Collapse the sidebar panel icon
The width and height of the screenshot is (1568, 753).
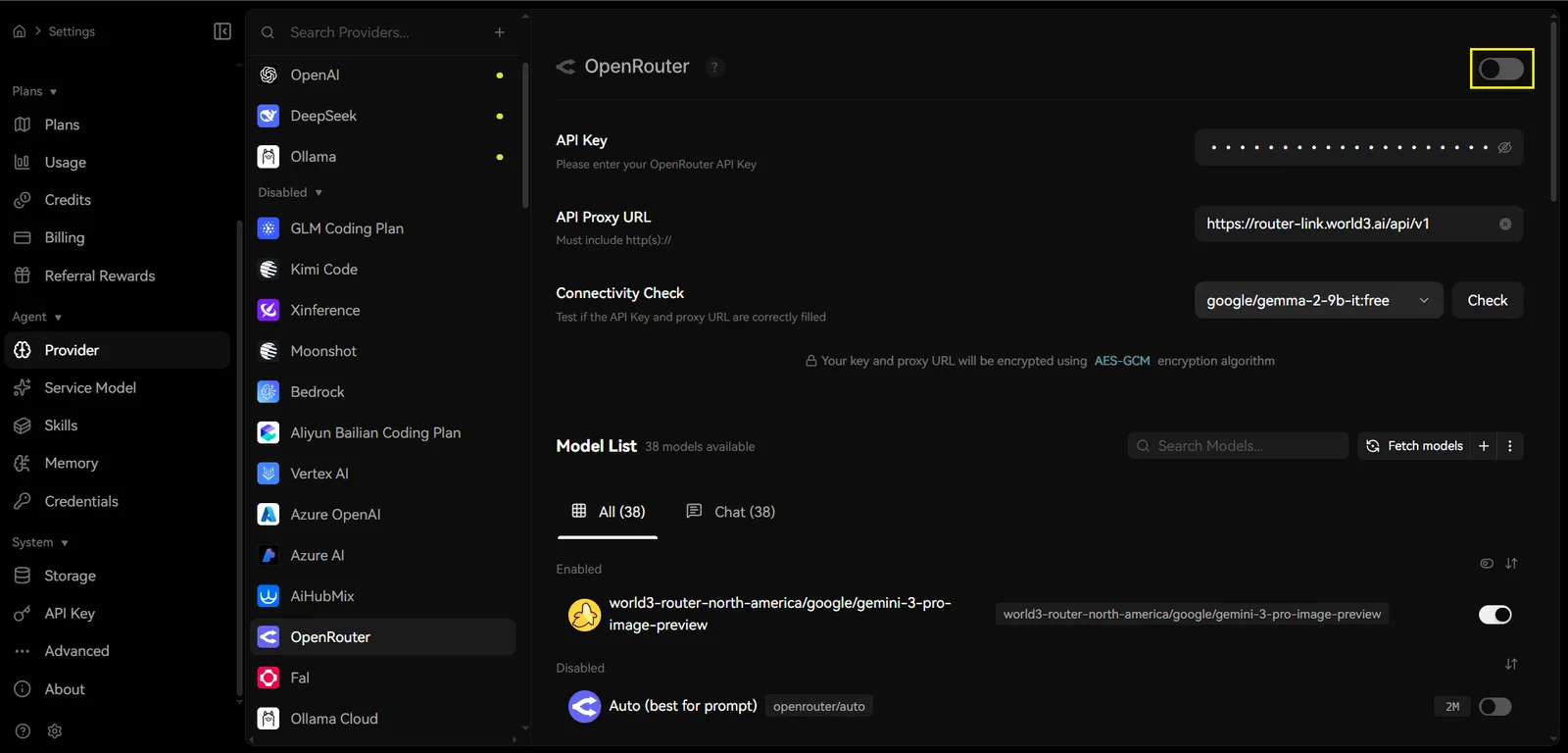point(222,31)
